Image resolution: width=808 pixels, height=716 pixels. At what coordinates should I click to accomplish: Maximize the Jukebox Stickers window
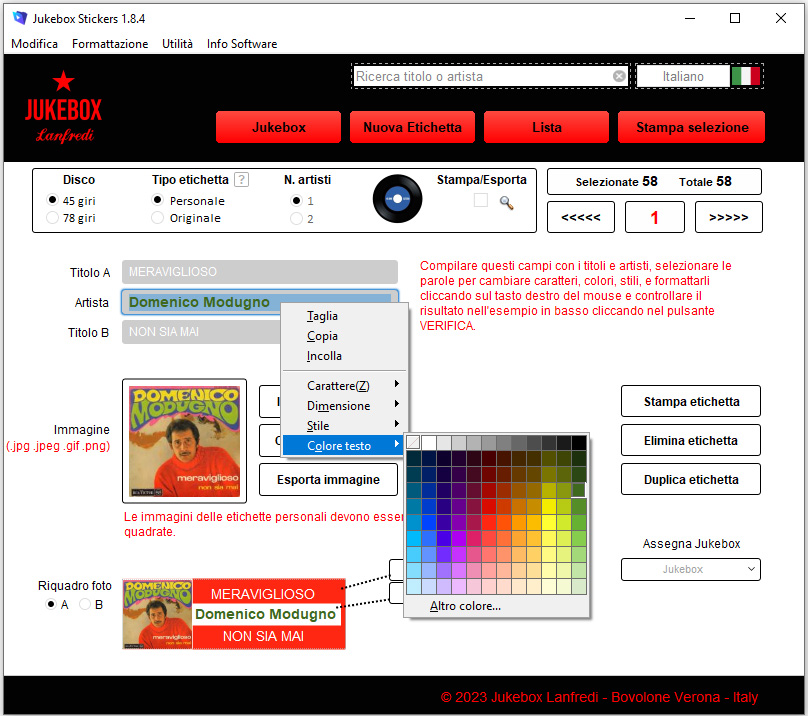click(735, 18)
